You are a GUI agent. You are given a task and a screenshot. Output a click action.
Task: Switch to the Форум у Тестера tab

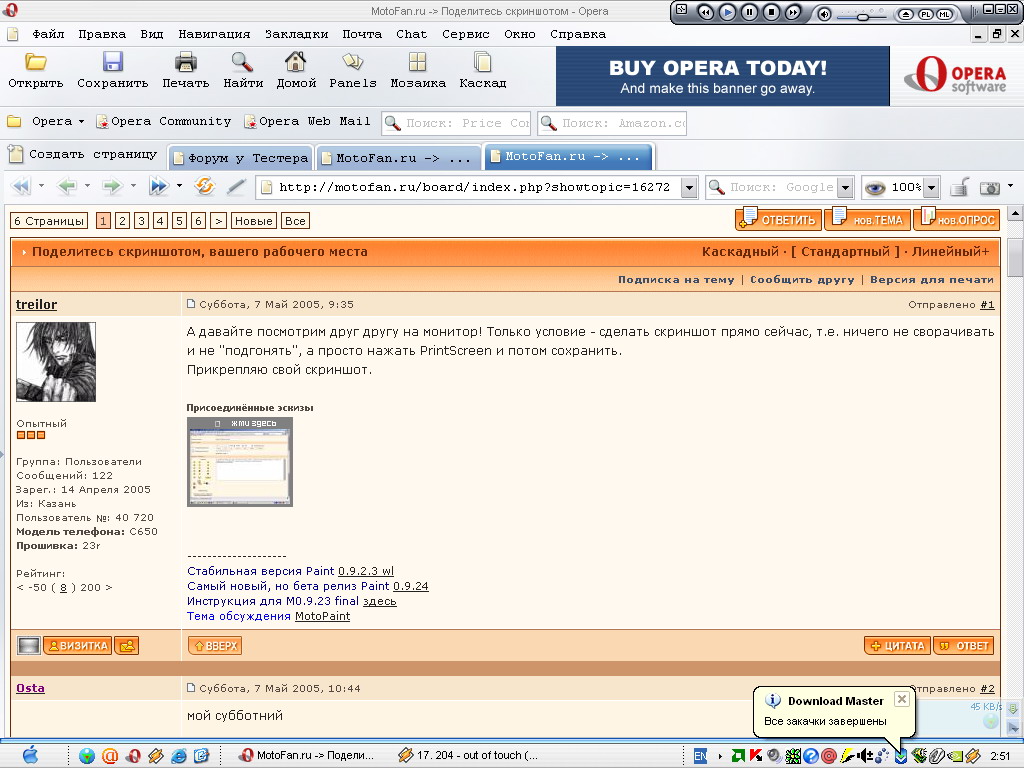click(240, 157)
